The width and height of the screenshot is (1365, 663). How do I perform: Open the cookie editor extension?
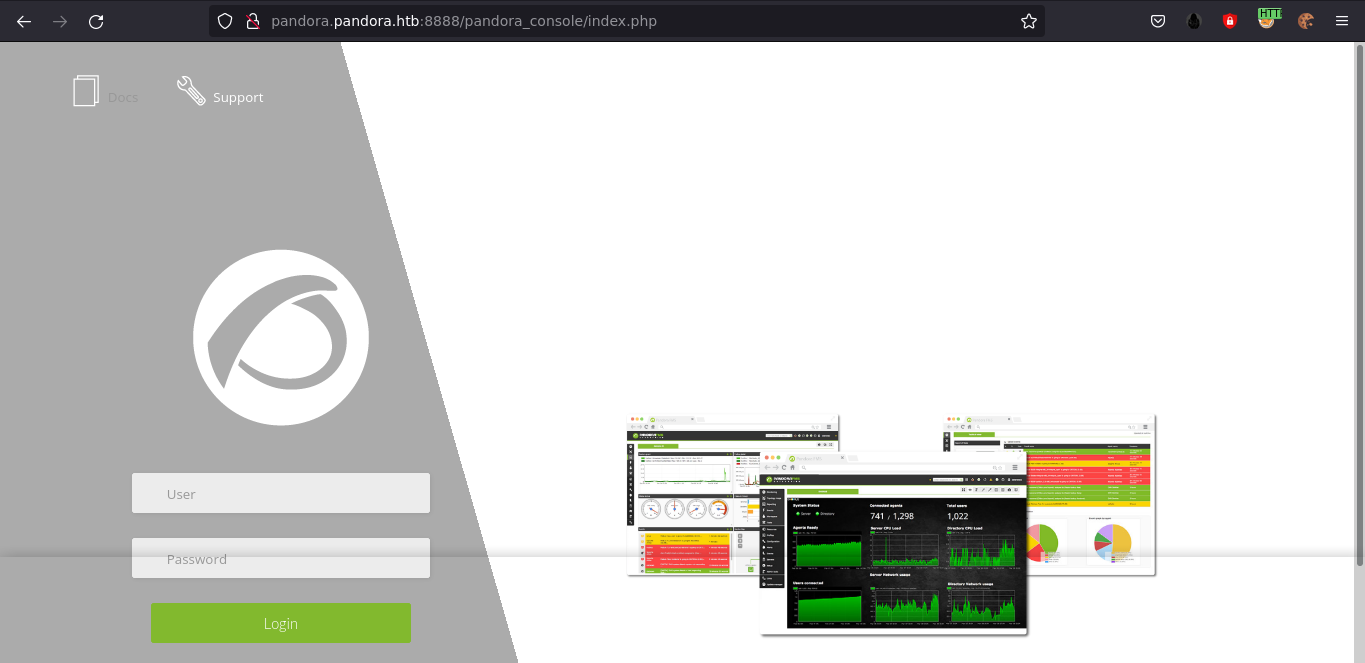pos(1305,21)
